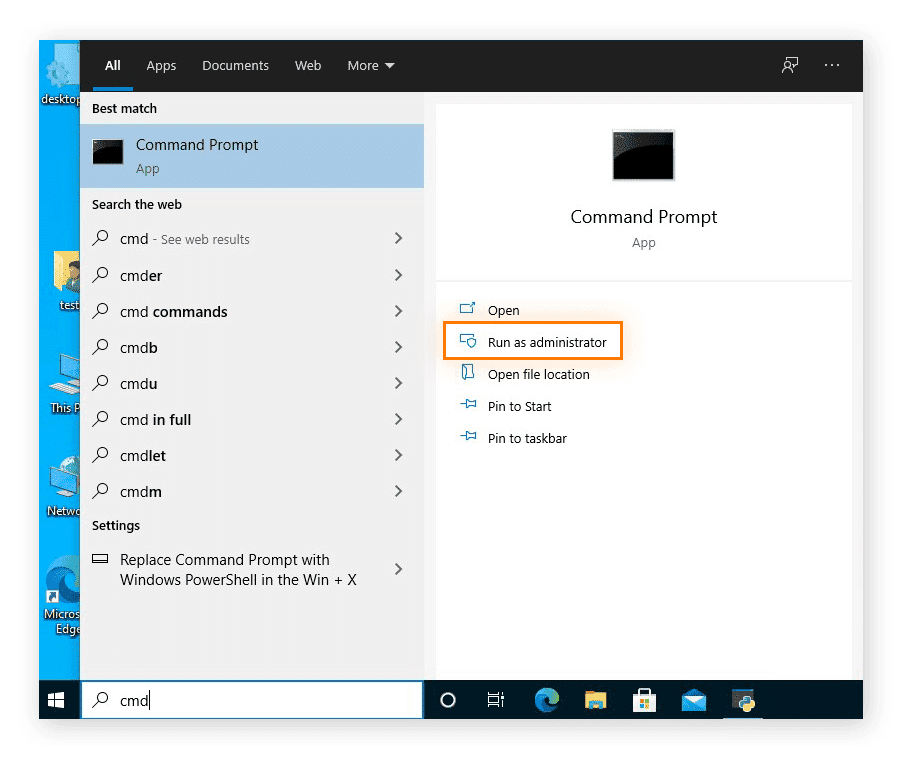Switch to the All search tab
This screenshot has width=902, height=757.
point(113,66)
